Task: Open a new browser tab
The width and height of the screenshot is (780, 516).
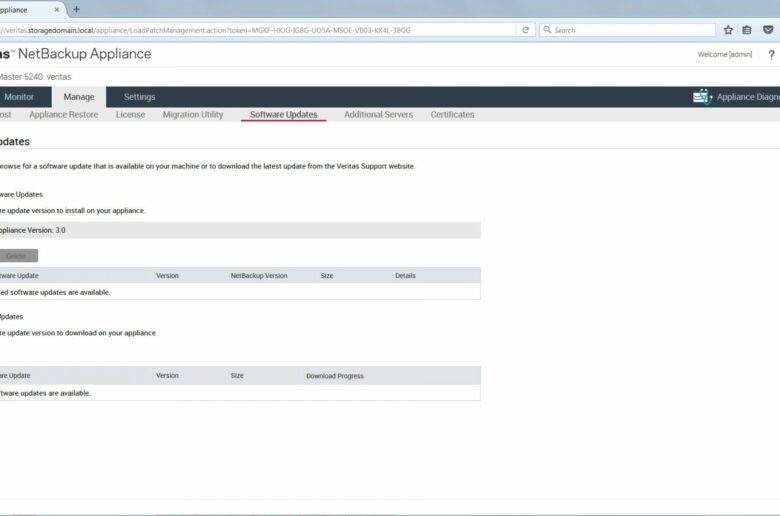Action: click(76, 9)
